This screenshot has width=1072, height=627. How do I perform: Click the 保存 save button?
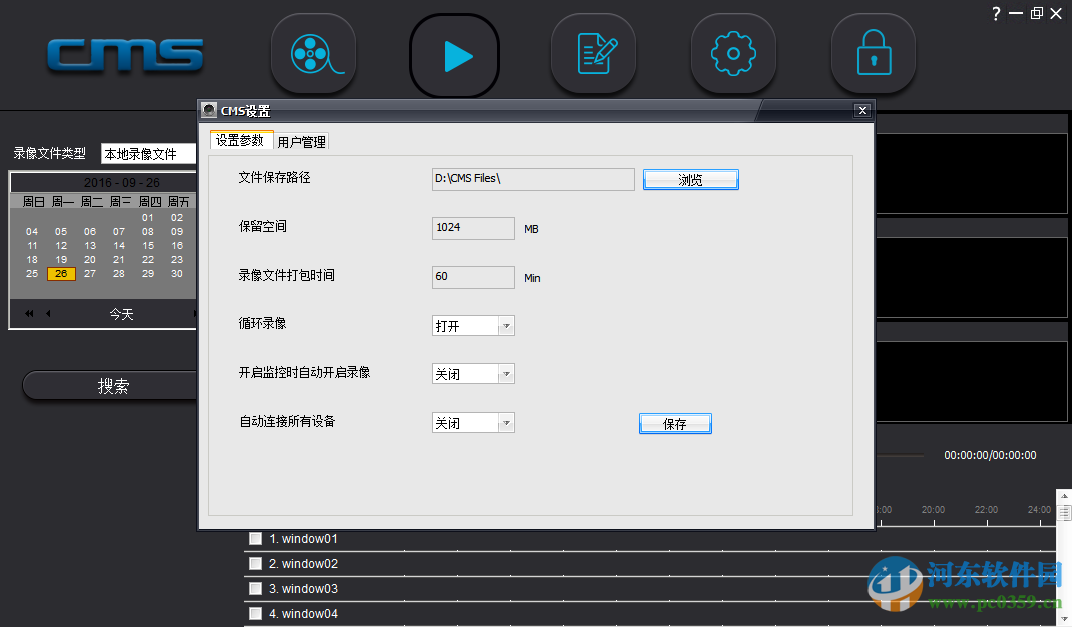coord(675,423)
